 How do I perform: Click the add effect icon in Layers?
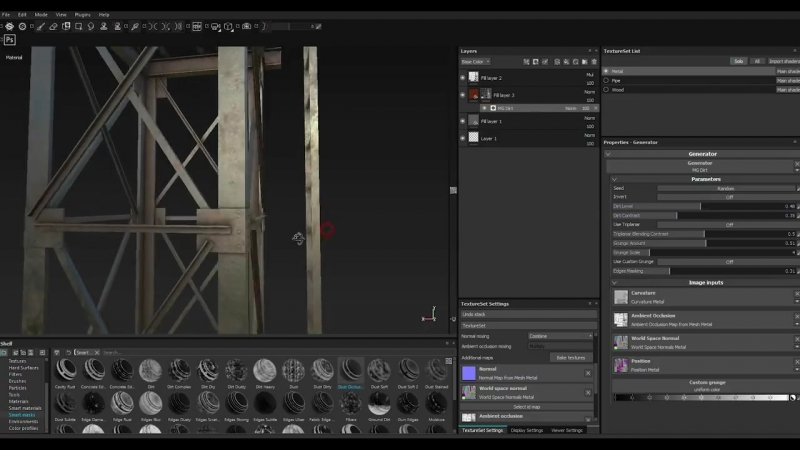coord(526,62)
